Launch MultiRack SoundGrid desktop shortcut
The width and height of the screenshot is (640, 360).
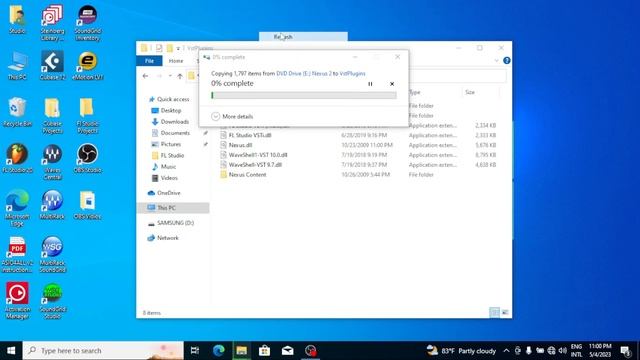click(52, 255)
